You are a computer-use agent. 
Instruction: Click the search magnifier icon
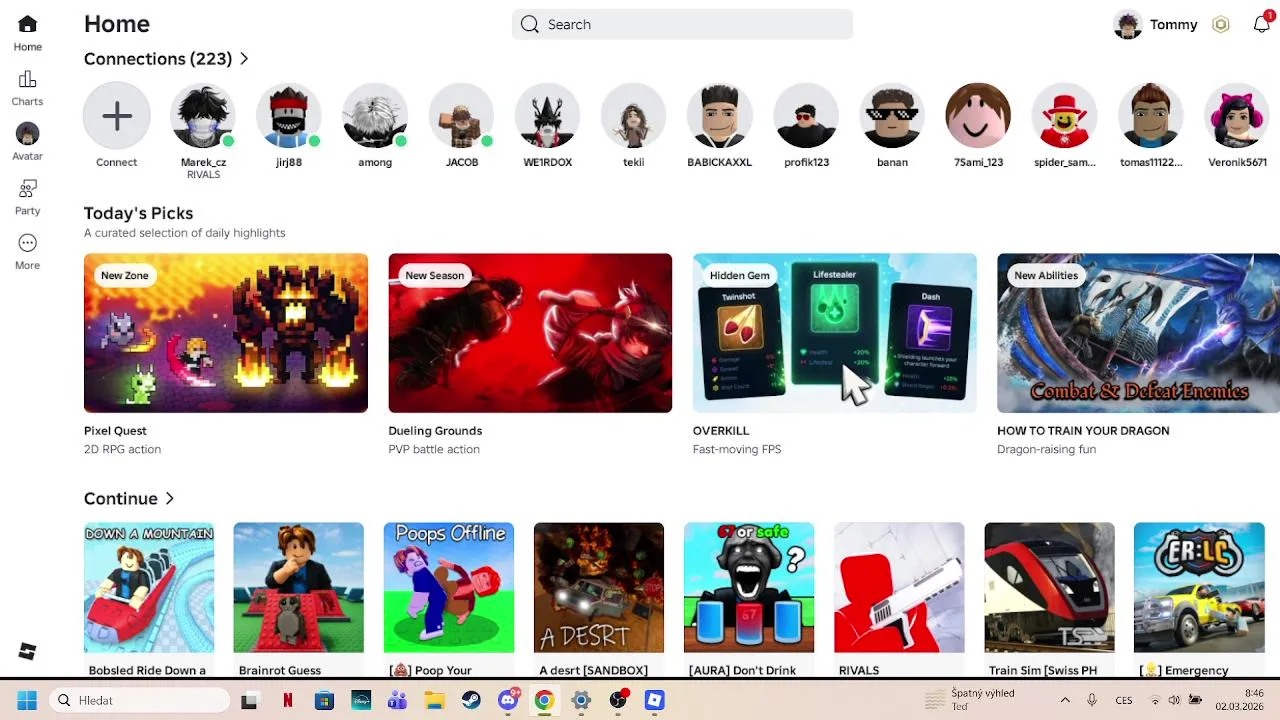530,25
